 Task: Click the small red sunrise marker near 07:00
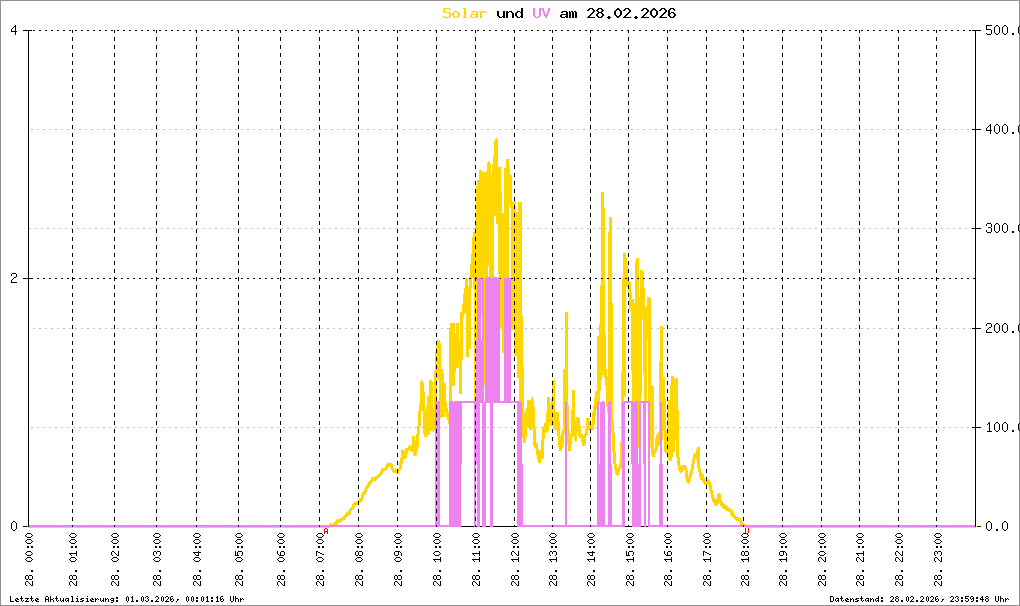[x=326, y=530]
